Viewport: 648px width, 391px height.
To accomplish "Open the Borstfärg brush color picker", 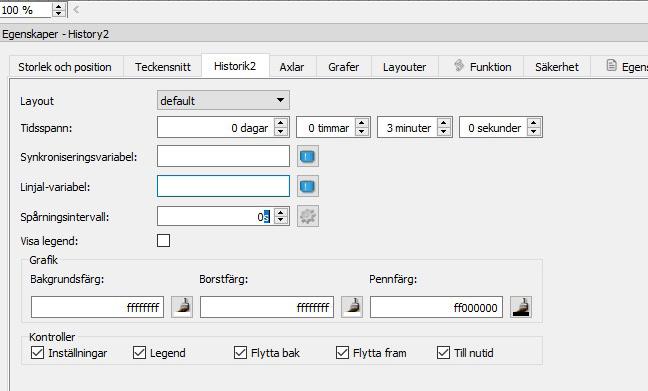I will pyautogui.click(x=352, y=307).
